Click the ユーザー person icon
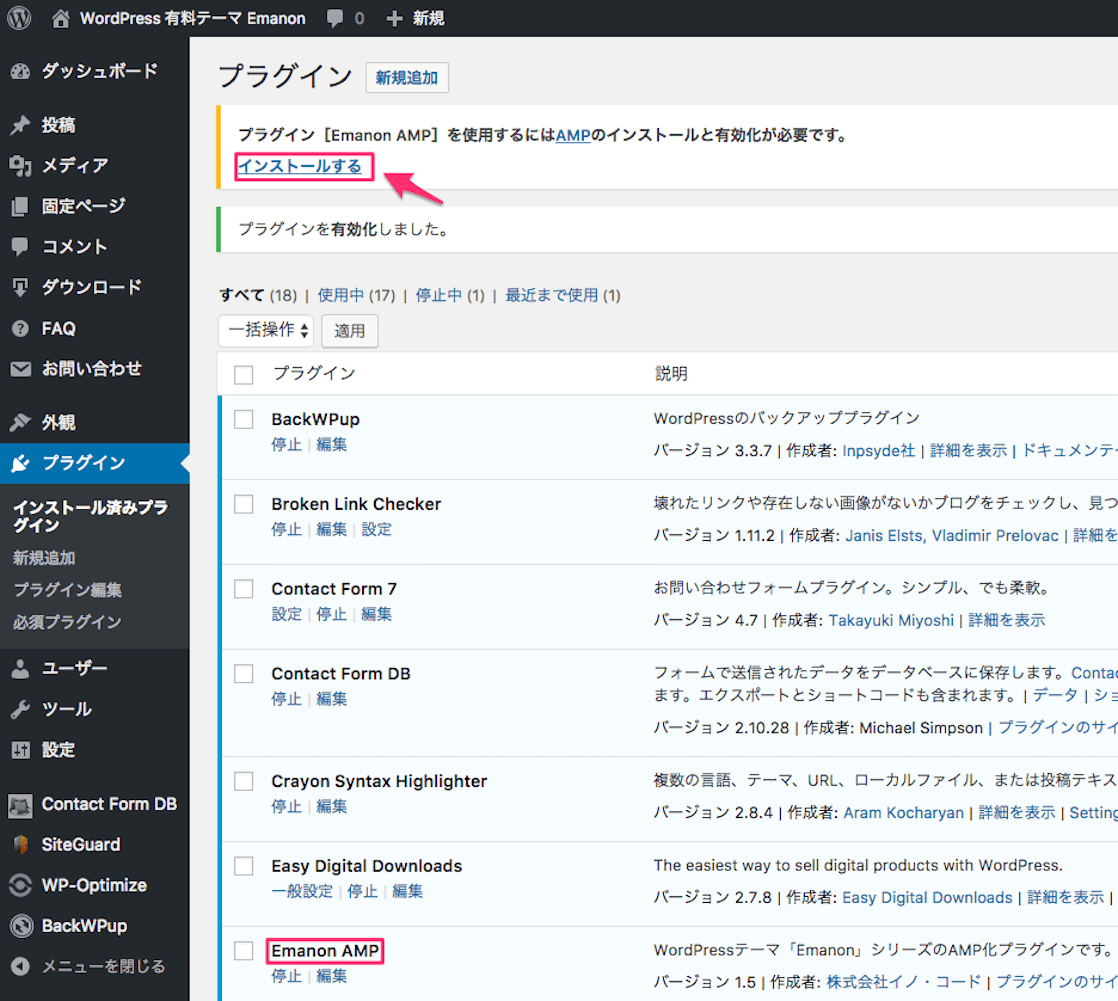This screenshot has width=1118, height=1001. click(x=21, y=668)
